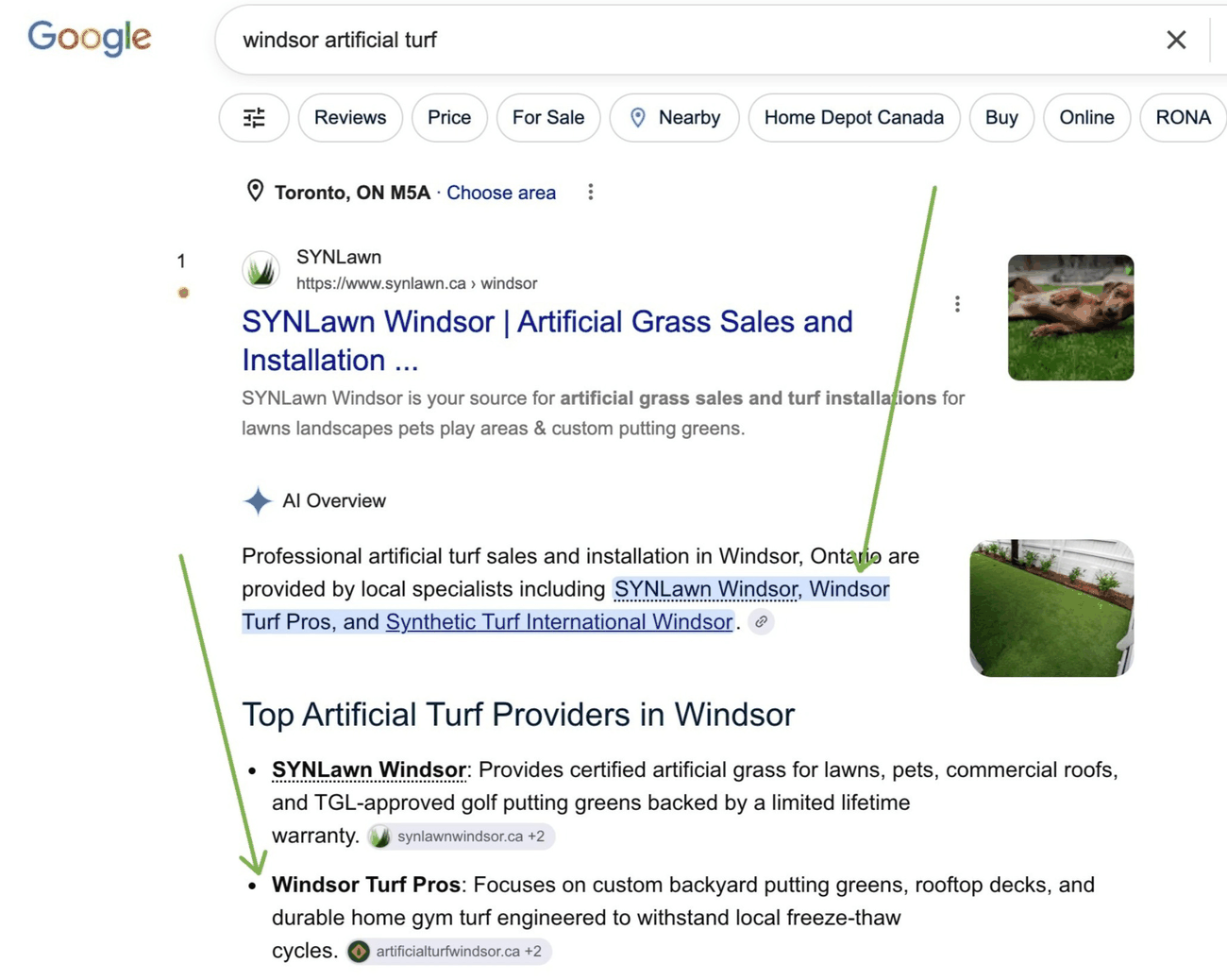The image size is (1227, 980).
Task: Click Top Artificial Turf Providers in Windsor heading
Action: click(518, 715)
